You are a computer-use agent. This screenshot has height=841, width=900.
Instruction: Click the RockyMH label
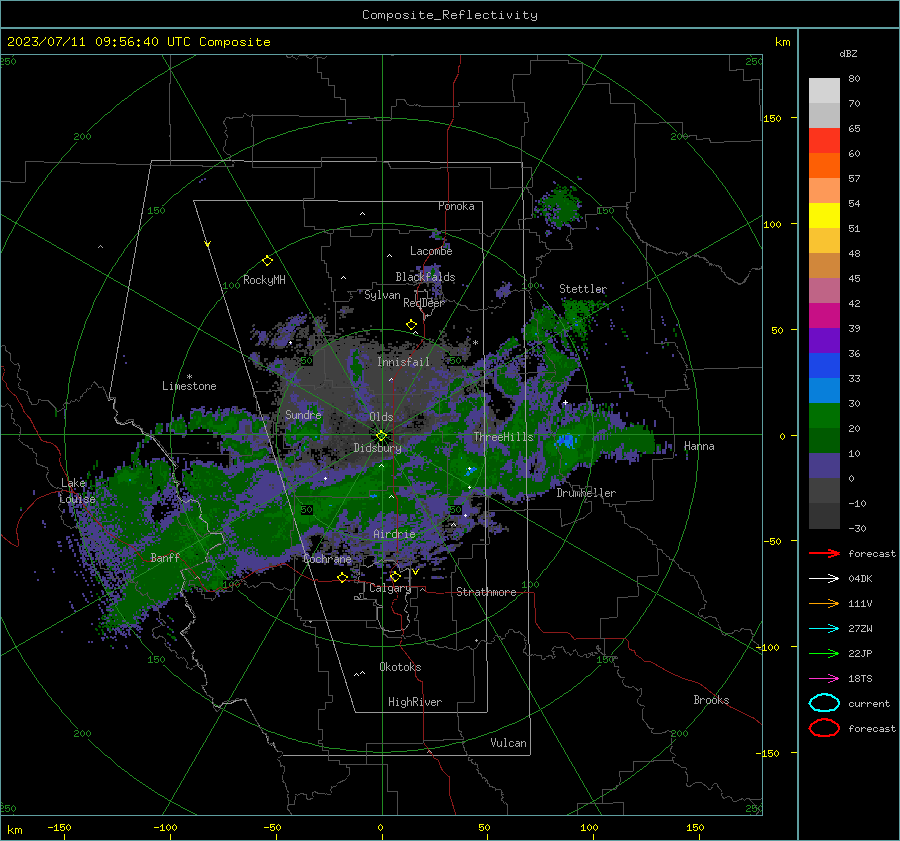pos(264,280)
